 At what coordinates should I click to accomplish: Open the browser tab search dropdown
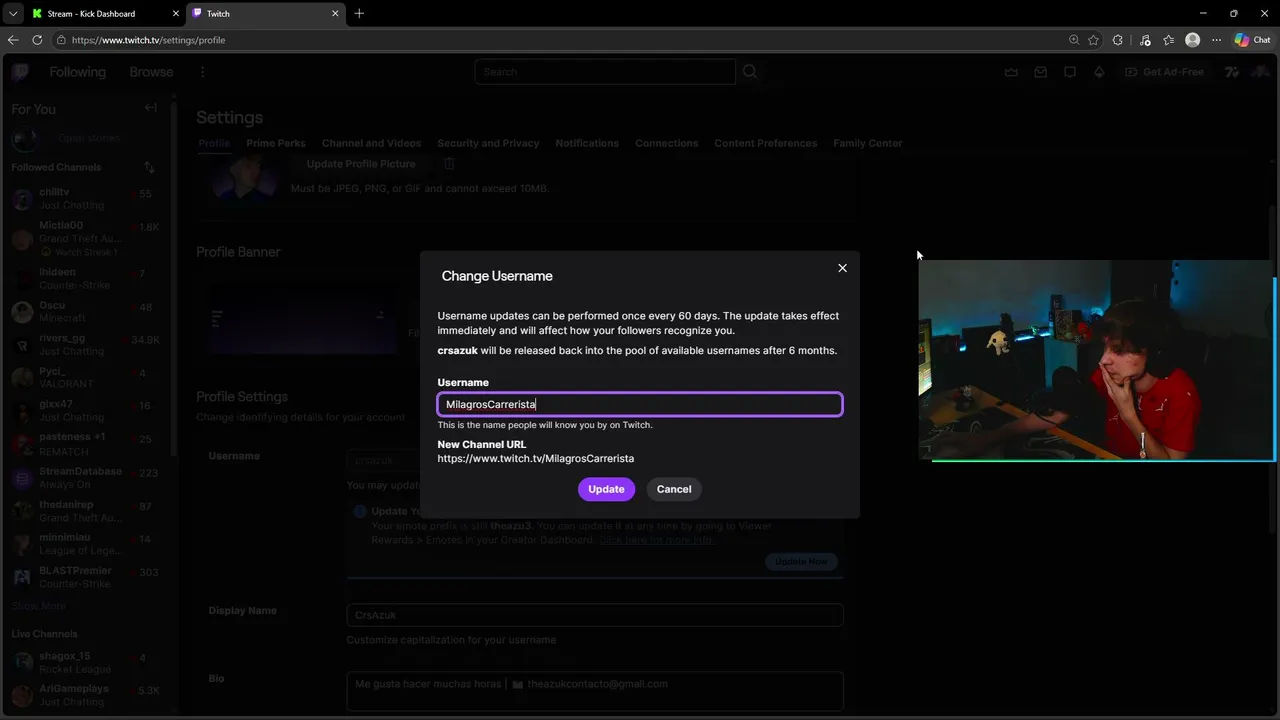point(13,13)
